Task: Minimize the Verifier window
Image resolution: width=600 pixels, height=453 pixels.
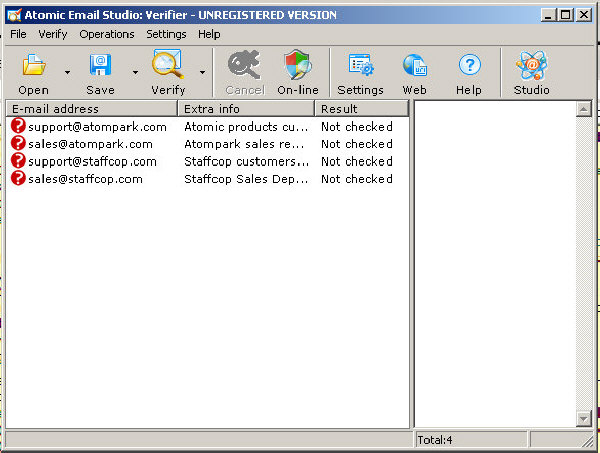Action: tap(548, 15)
